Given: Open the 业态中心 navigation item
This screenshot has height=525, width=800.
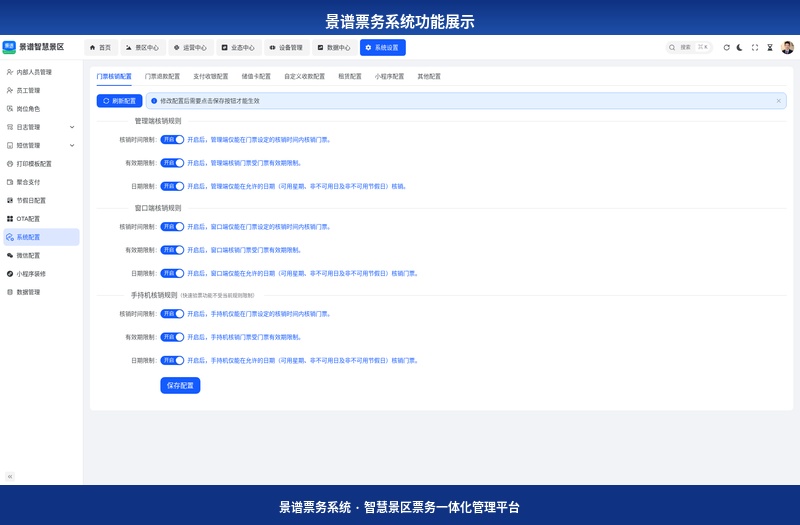Looking at the screenshot, I should click(x=239, y=47).
